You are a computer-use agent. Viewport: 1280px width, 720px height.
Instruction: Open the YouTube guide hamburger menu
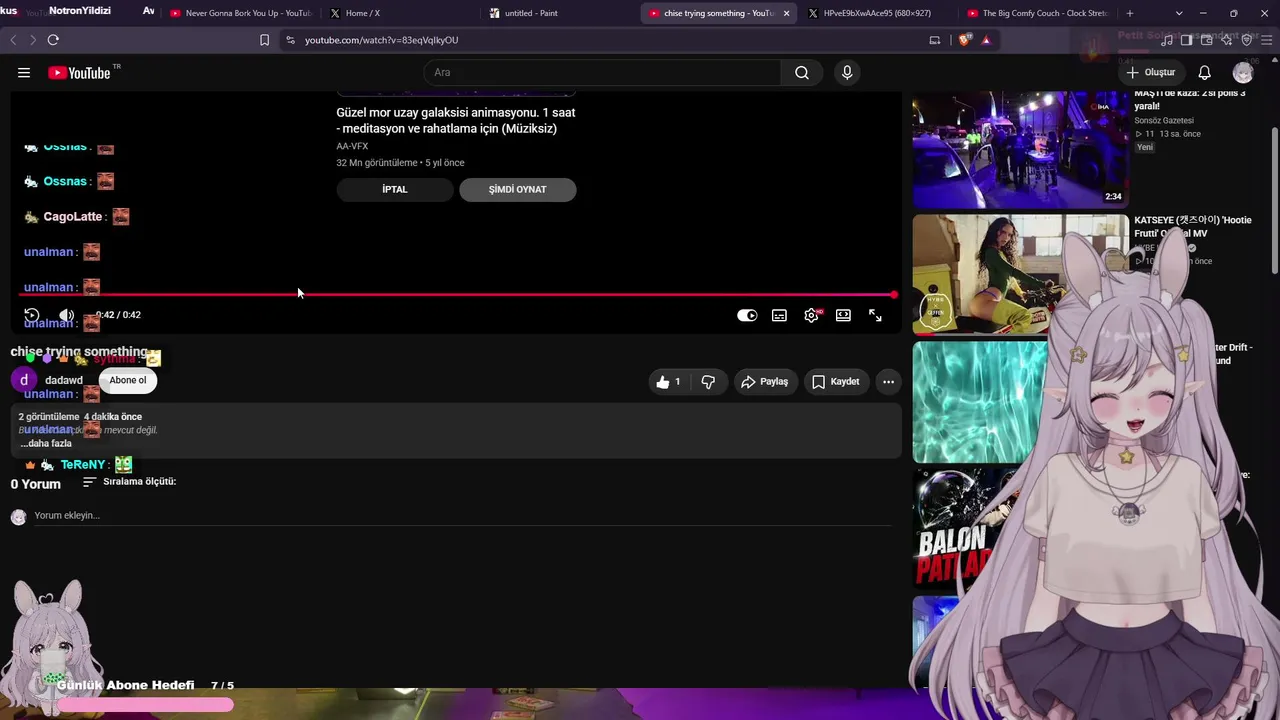pyautogui.click(x=24, y=72)
